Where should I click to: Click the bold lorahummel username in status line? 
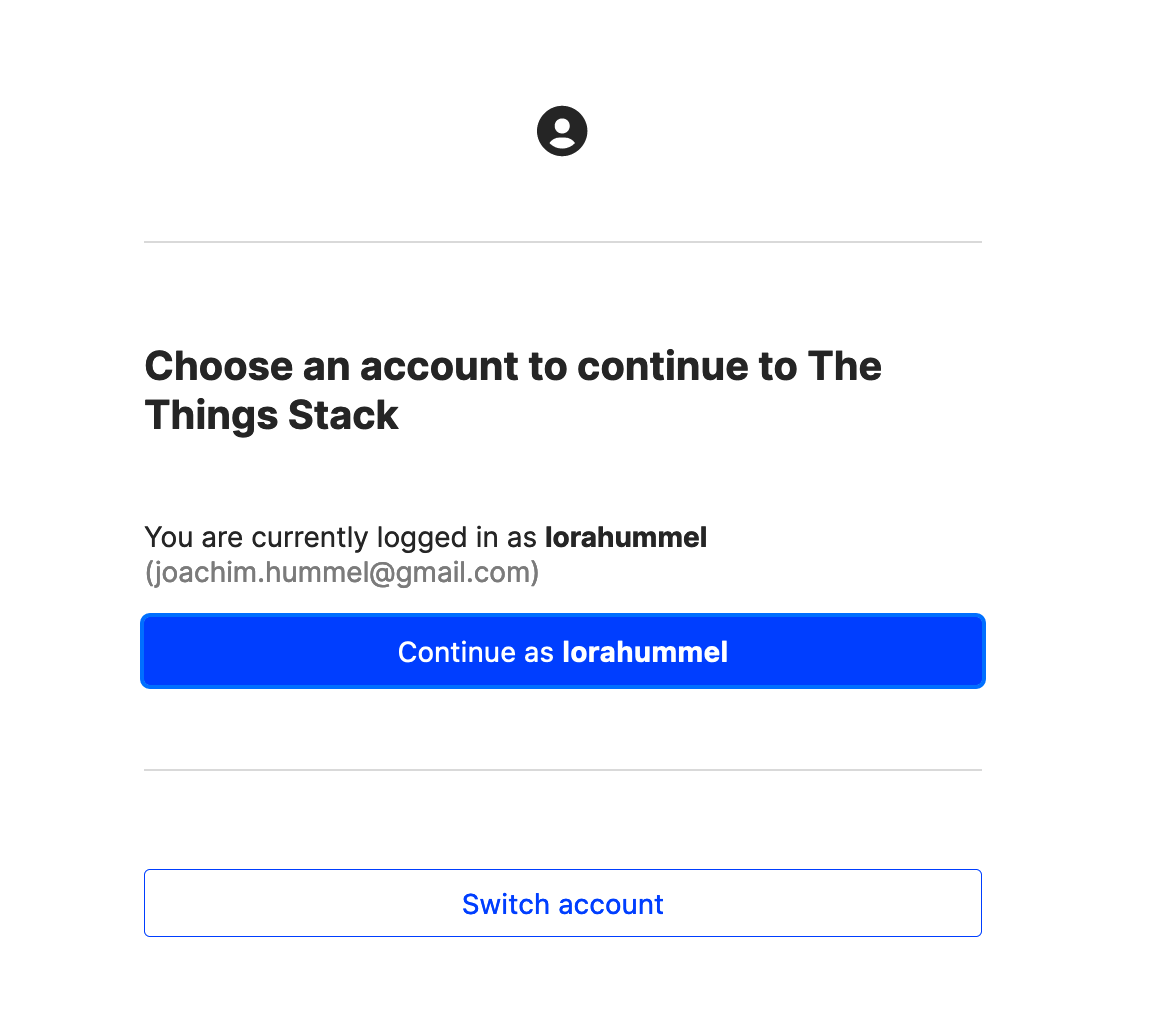[626, 537]
